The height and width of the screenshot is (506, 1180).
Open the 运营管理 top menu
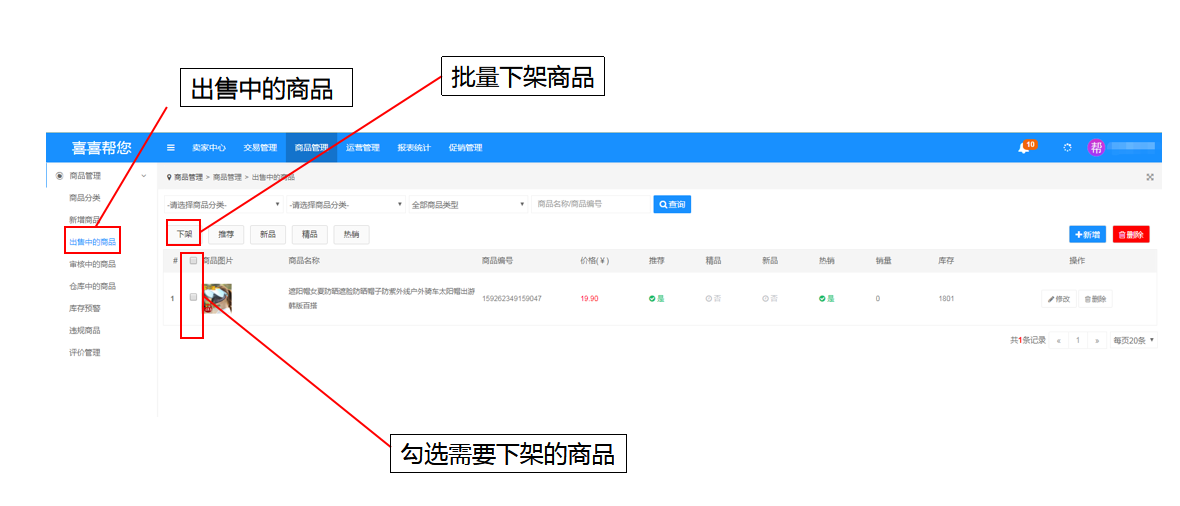[x=363, y=148]
